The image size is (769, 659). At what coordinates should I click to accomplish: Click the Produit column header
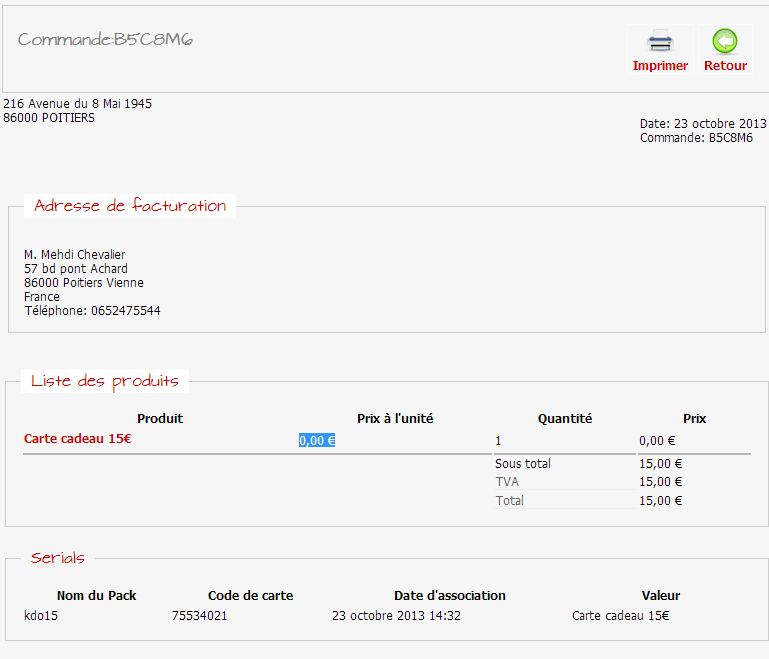click(x=160, y=419)
